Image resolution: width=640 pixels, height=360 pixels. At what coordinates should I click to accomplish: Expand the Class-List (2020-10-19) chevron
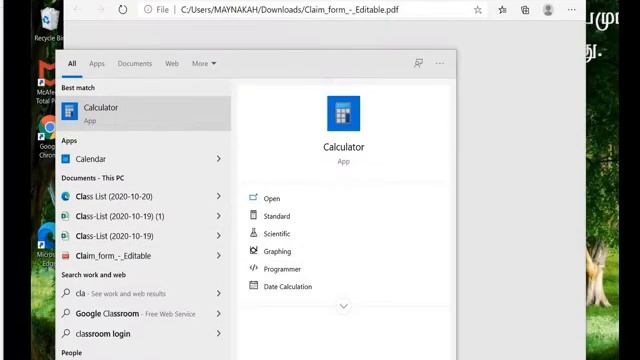tap(219, 236)
